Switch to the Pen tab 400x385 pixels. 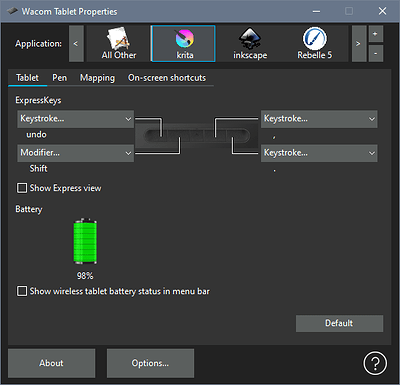tap(59, 78)
